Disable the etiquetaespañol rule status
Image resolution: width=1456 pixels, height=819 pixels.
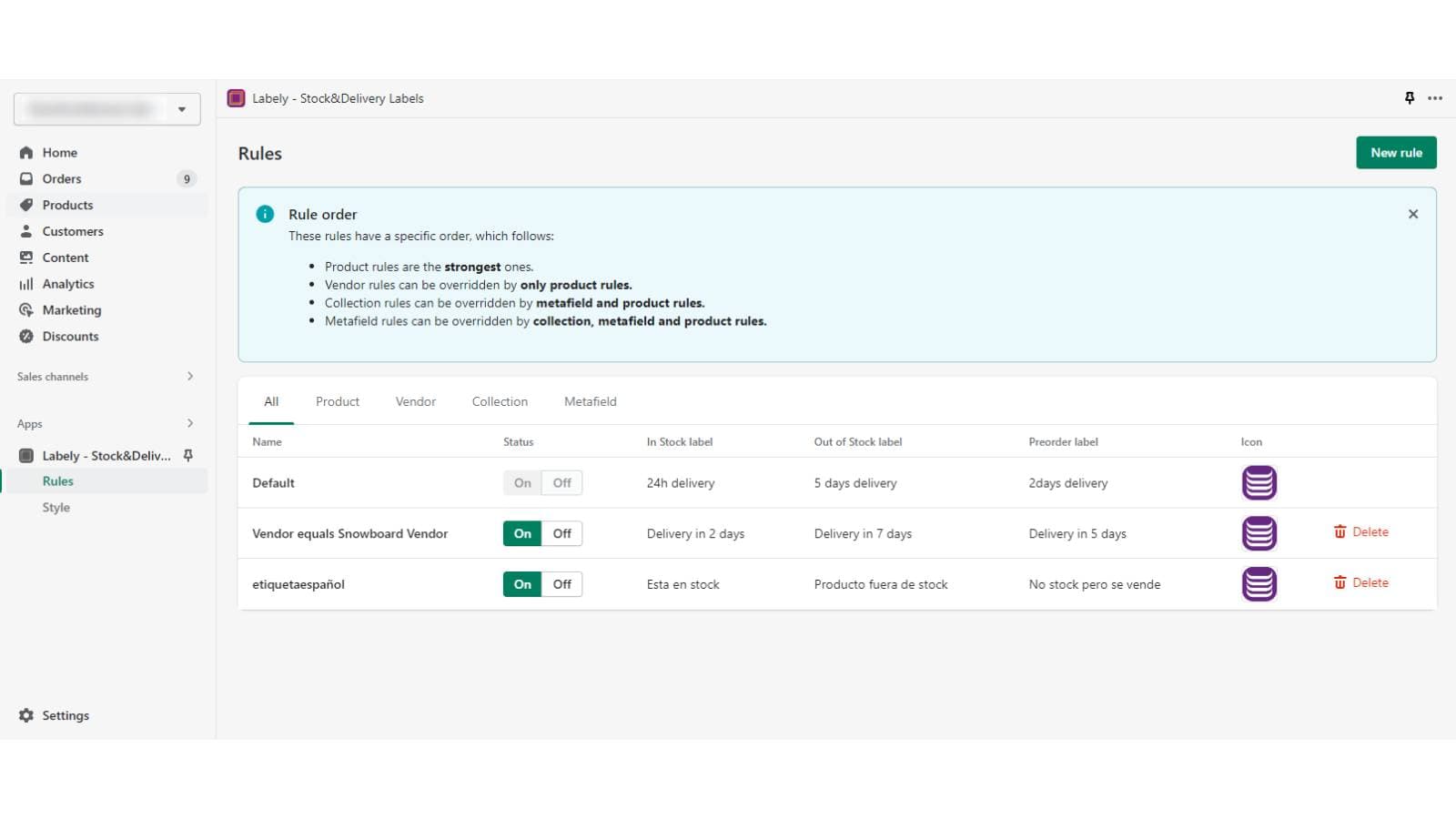tap(561, 583)
